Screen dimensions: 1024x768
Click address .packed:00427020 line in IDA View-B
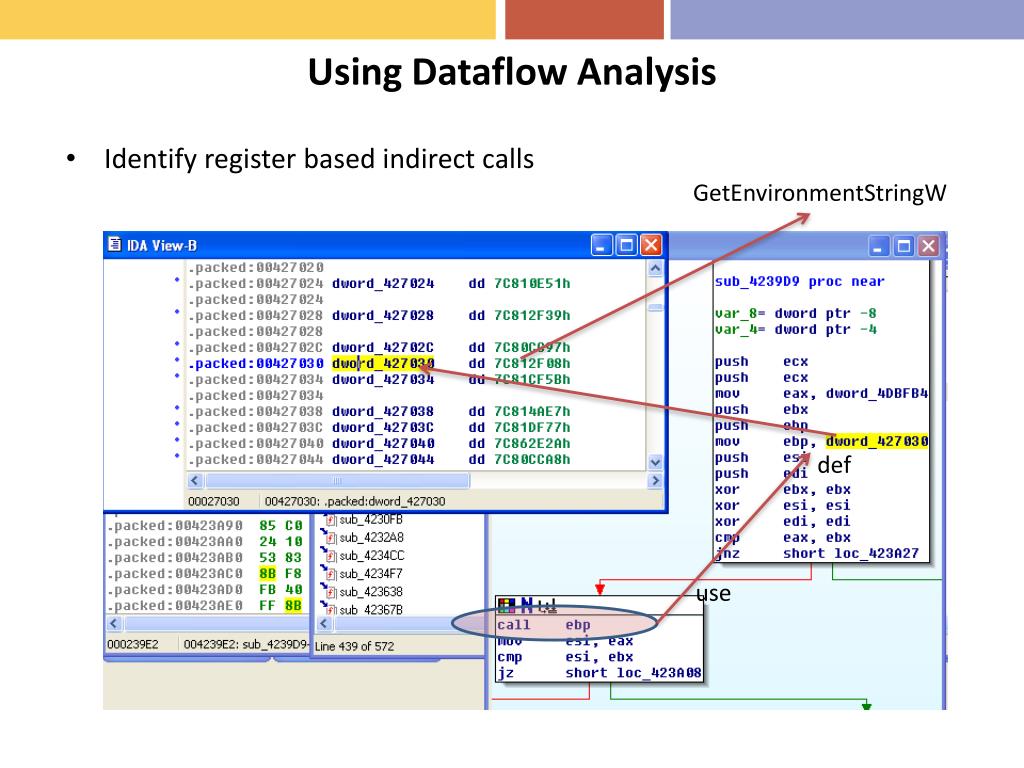(256, 267)
